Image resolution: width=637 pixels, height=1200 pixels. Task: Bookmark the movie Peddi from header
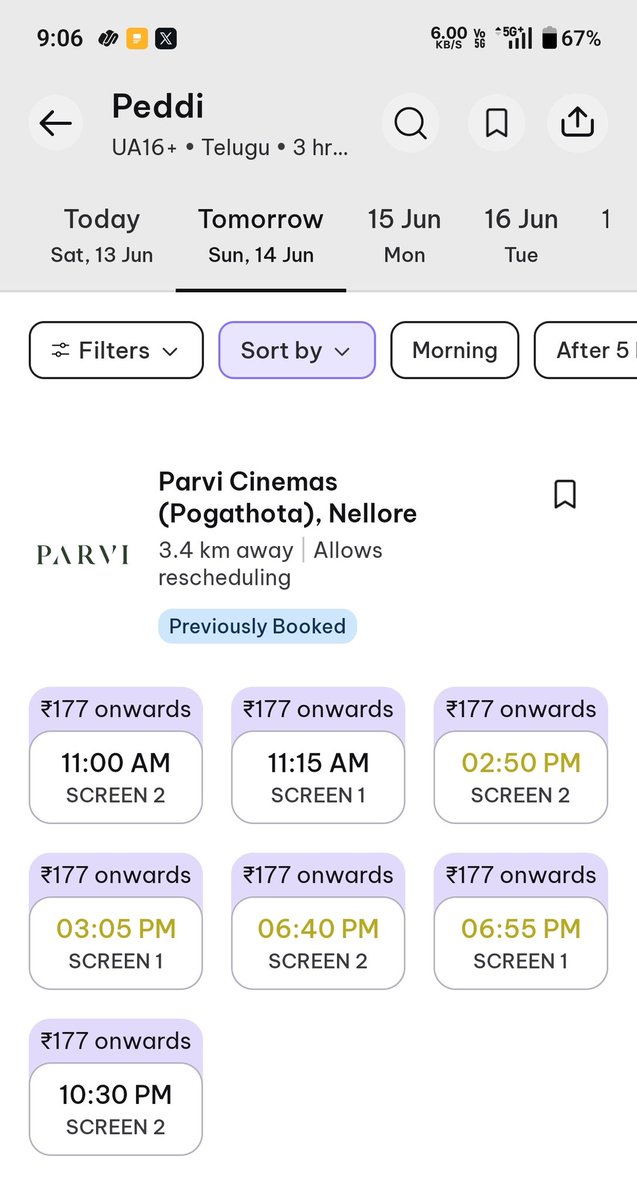(496, 124)
